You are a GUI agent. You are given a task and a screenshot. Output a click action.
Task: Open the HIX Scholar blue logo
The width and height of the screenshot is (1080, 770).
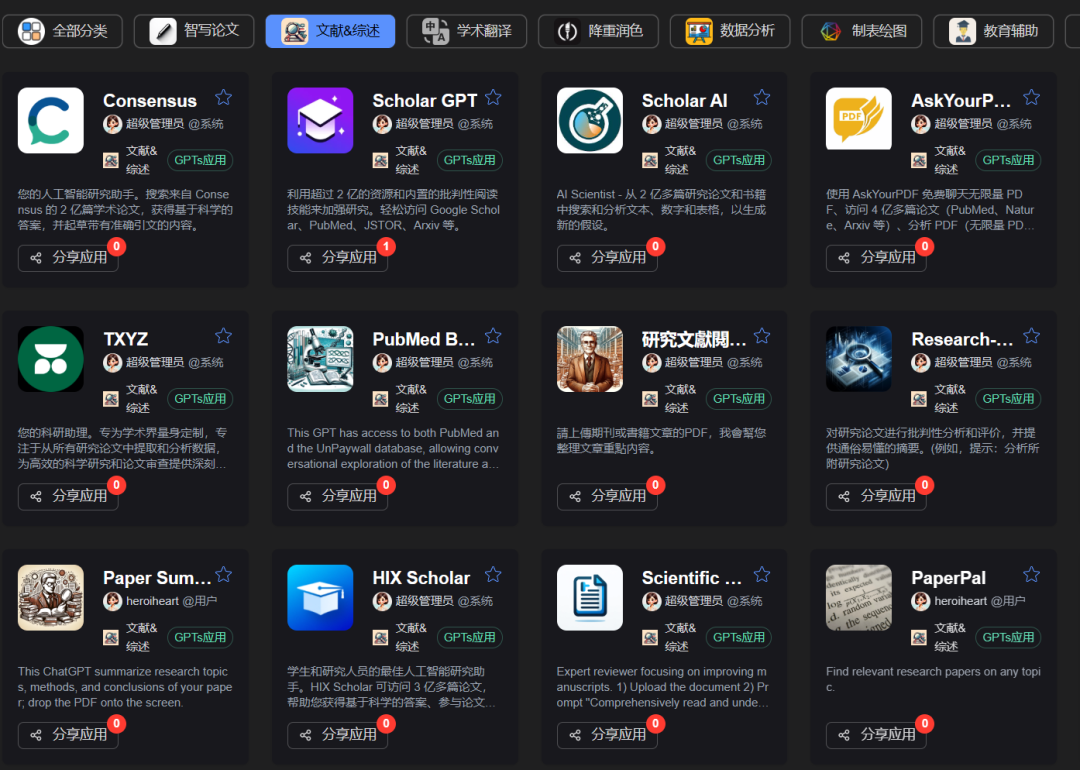click(320, 598)
